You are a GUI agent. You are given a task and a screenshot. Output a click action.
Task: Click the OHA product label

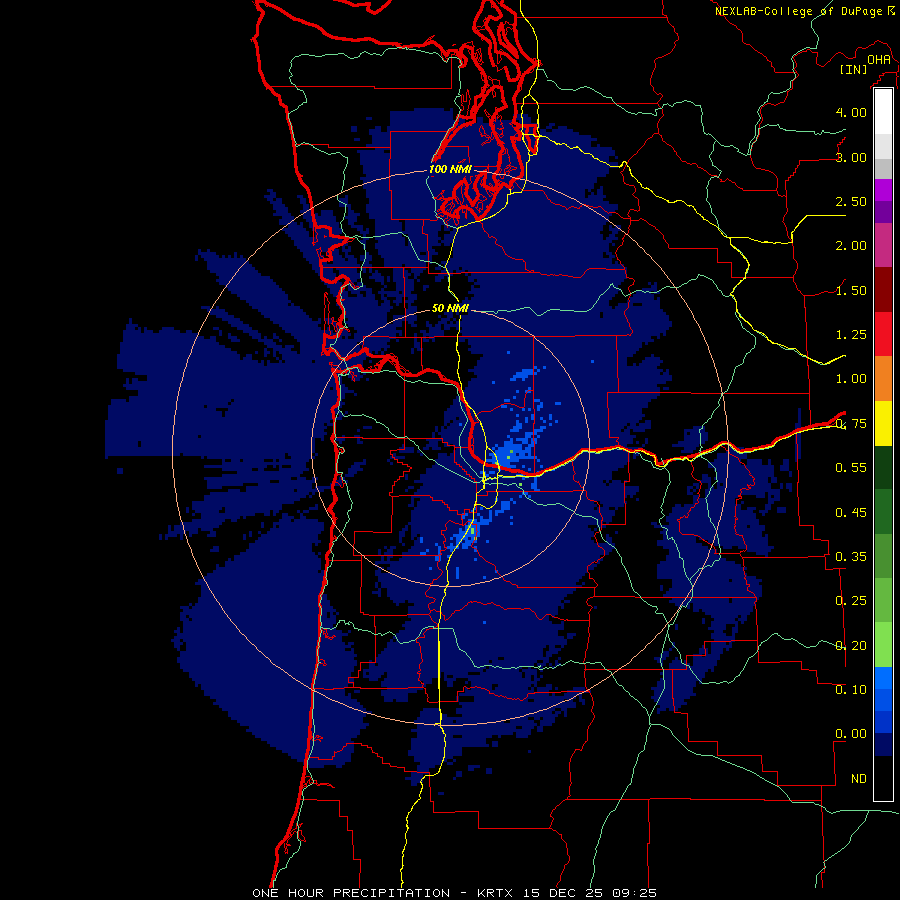tap(879, 60)
